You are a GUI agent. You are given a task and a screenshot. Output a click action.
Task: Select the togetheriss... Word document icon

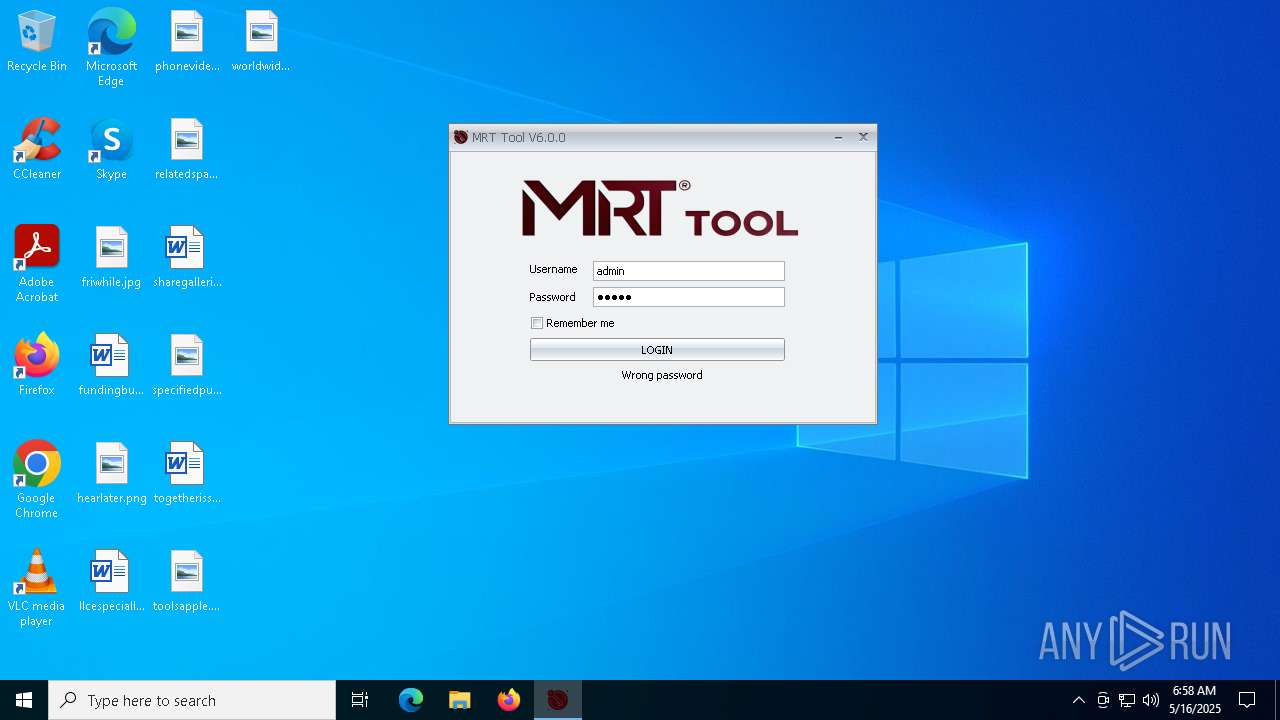click(187, 474)
